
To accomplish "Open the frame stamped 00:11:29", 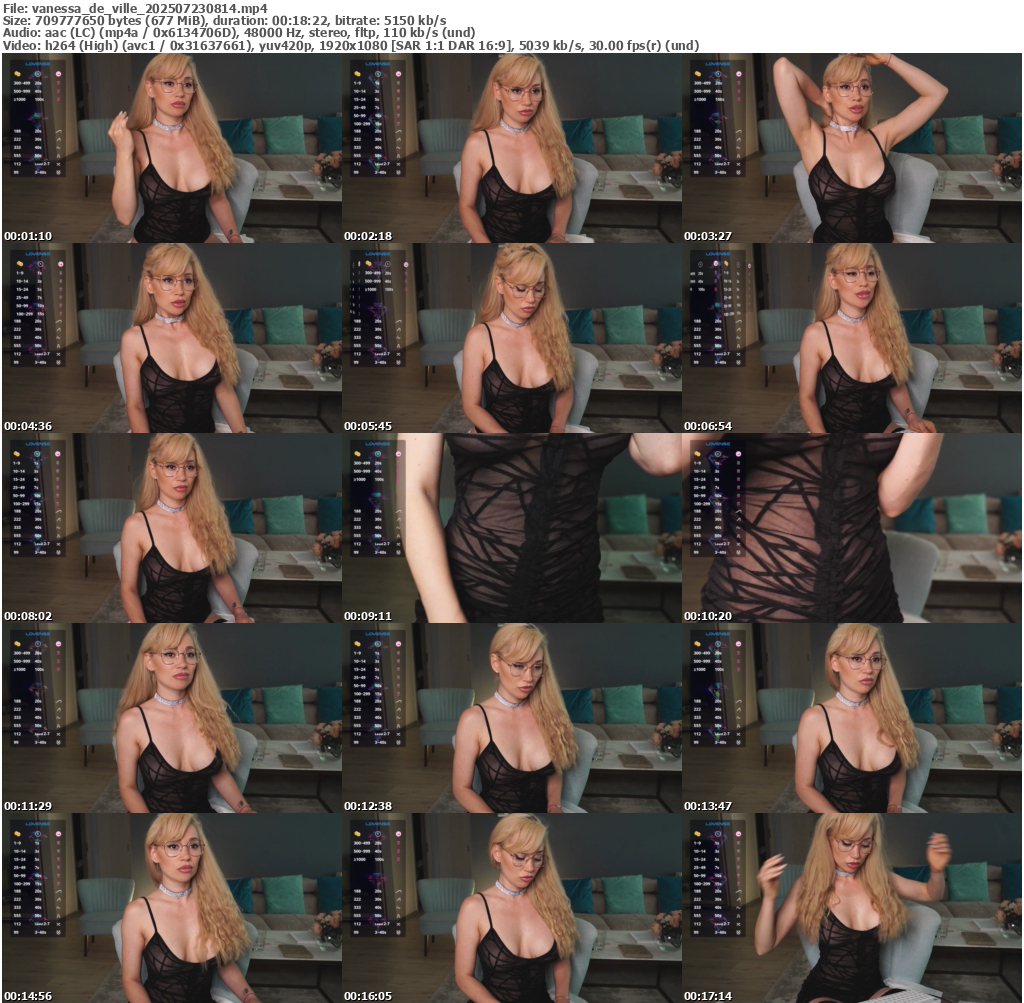I will (171, 718).
